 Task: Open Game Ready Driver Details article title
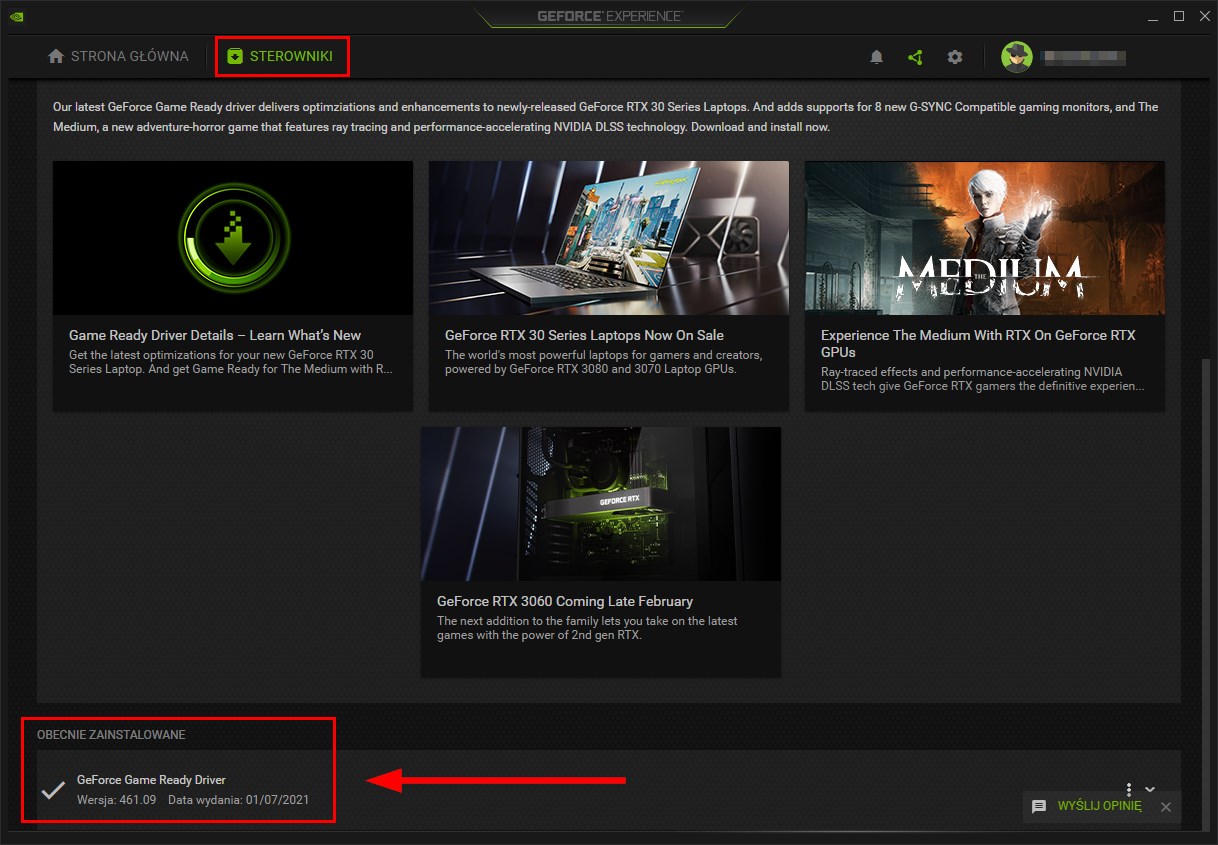215,335
